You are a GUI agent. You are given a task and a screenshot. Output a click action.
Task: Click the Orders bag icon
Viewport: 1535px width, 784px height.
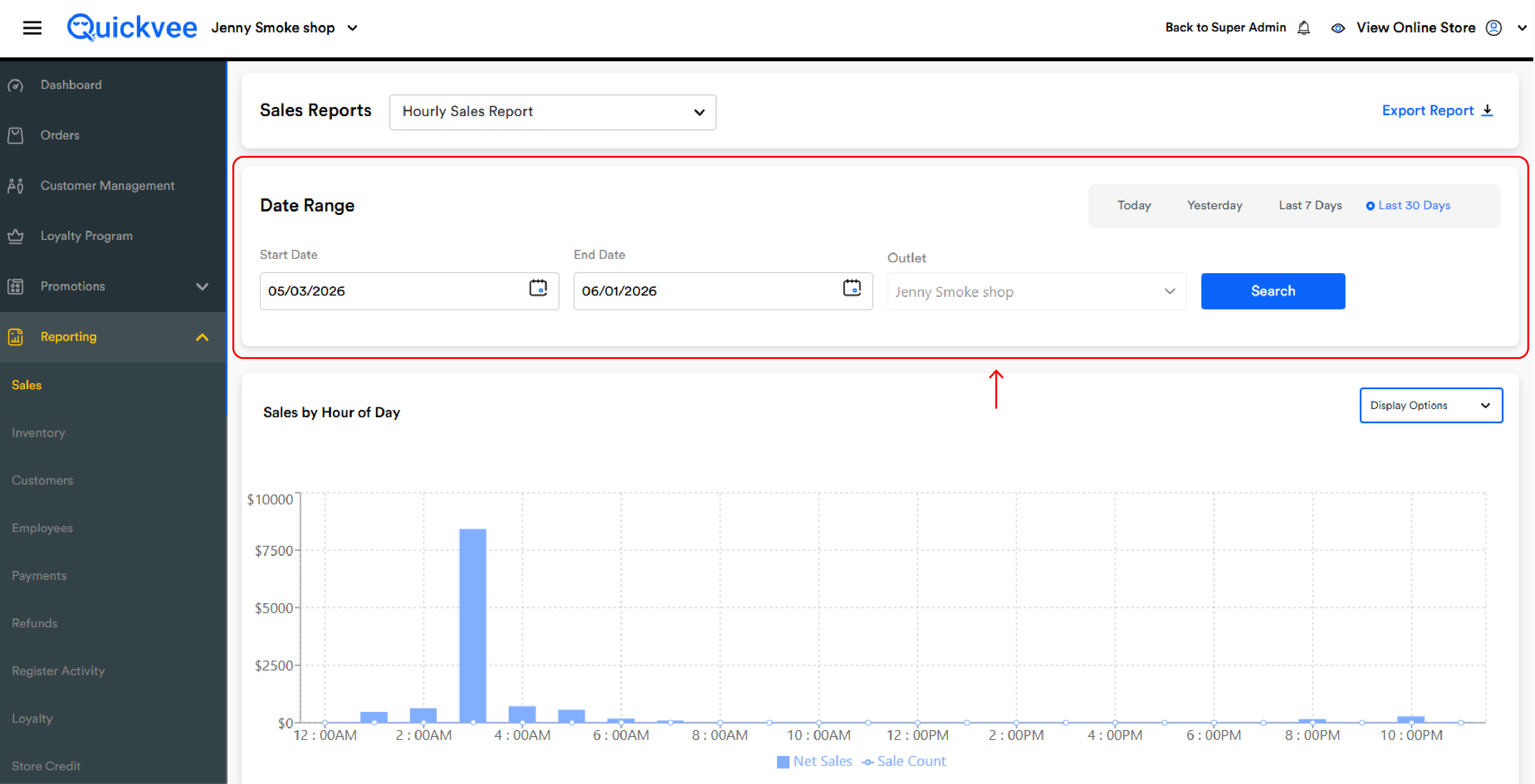(16, 135)
